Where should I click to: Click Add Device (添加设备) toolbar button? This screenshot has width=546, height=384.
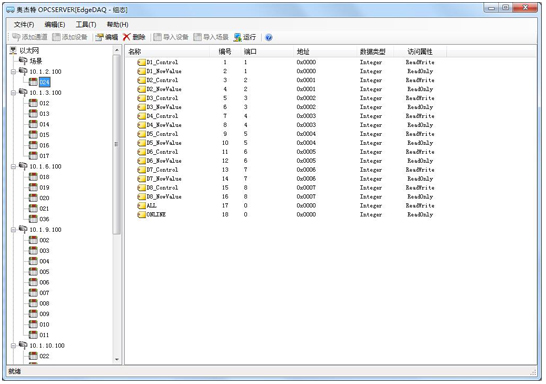(70, 37)
